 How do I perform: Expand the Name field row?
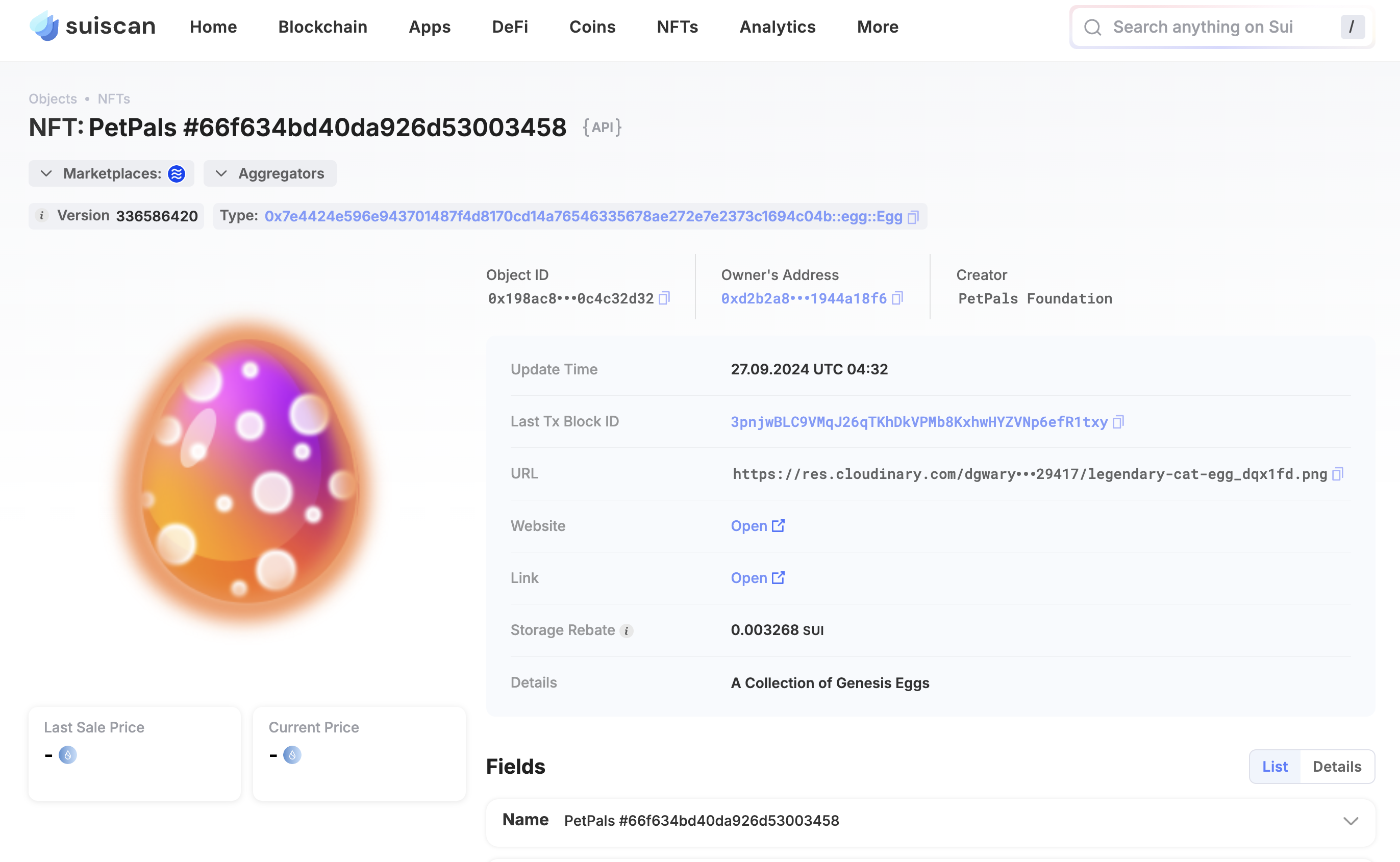coord(1350,821)
